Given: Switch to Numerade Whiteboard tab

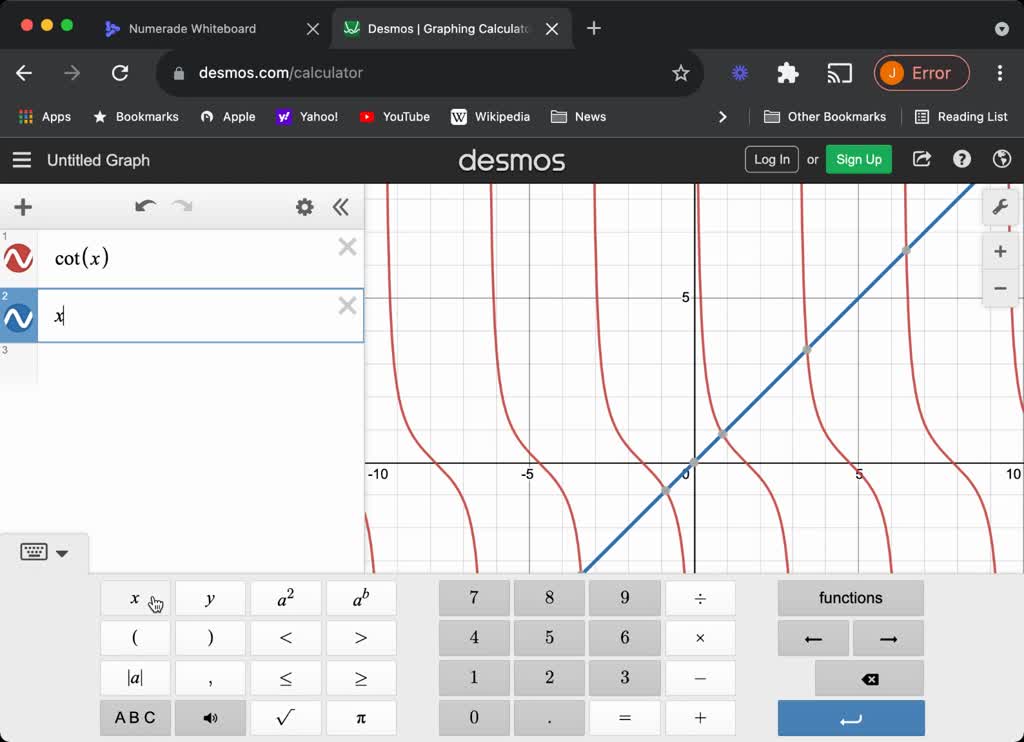Looking at the screenshot, I should [191, 29].
